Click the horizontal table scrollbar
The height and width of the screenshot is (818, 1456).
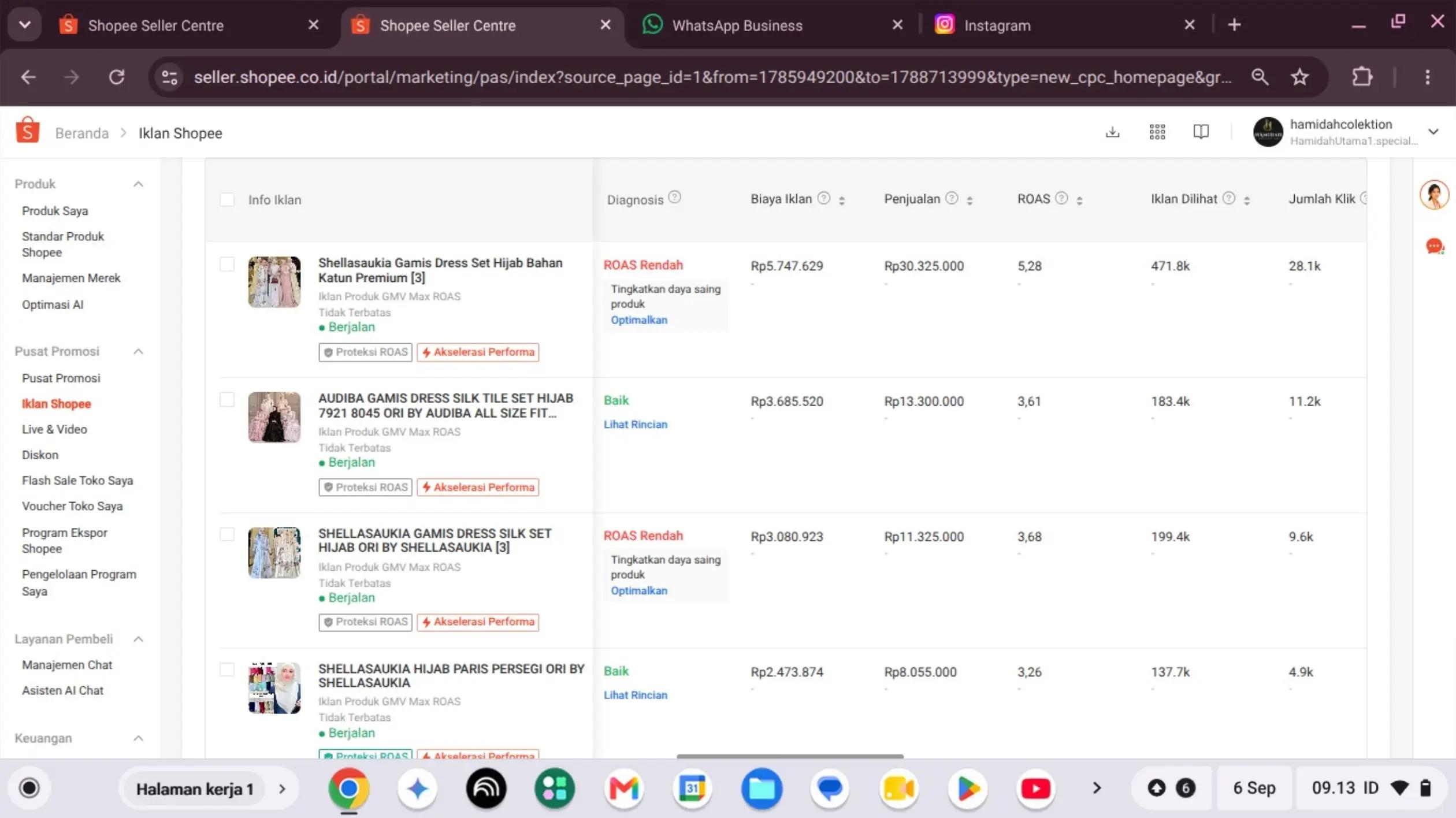[x=790, y=756]
